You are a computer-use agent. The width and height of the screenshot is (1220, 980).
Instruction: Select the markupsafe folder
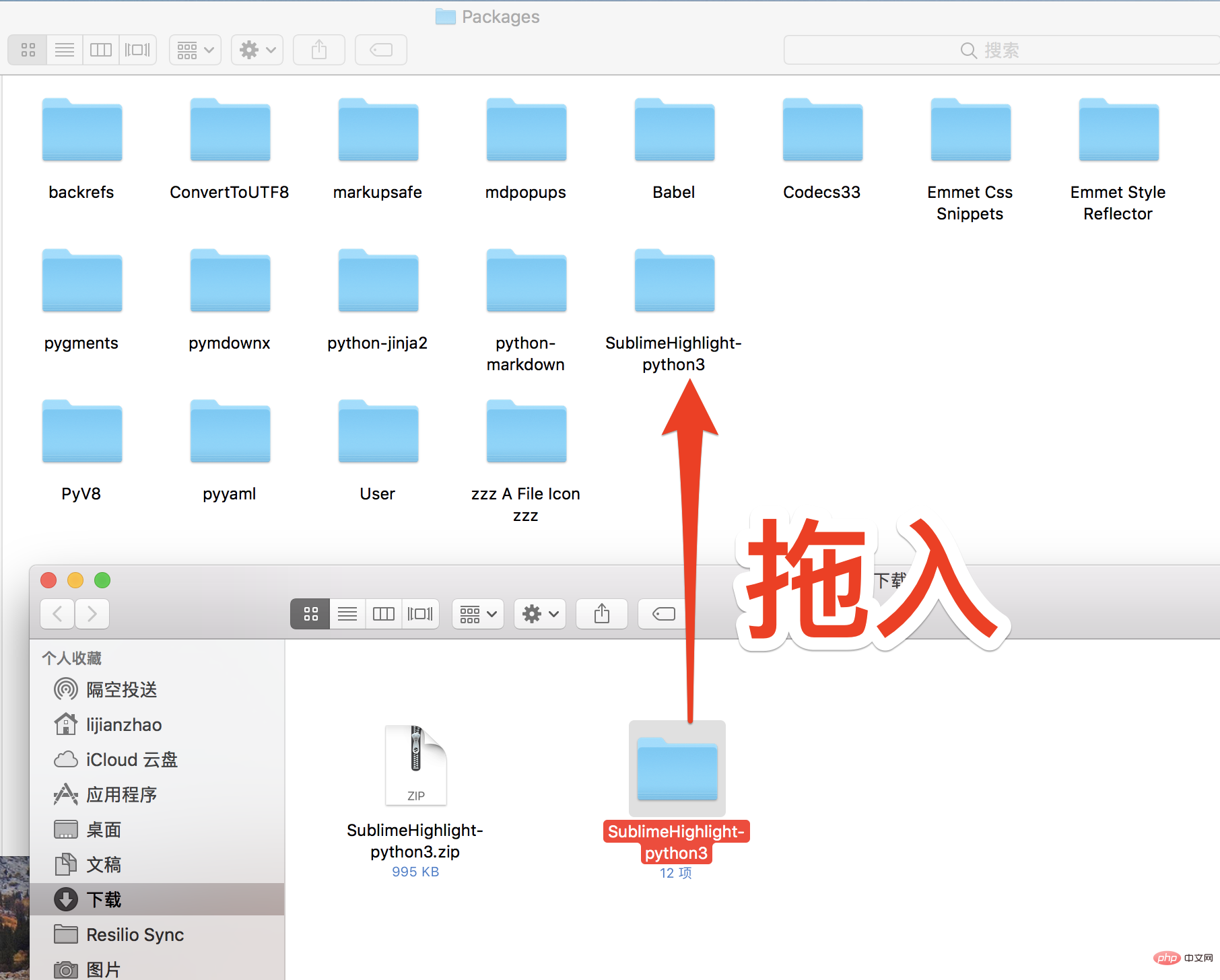pyautogui.click(x=378, y=130)
